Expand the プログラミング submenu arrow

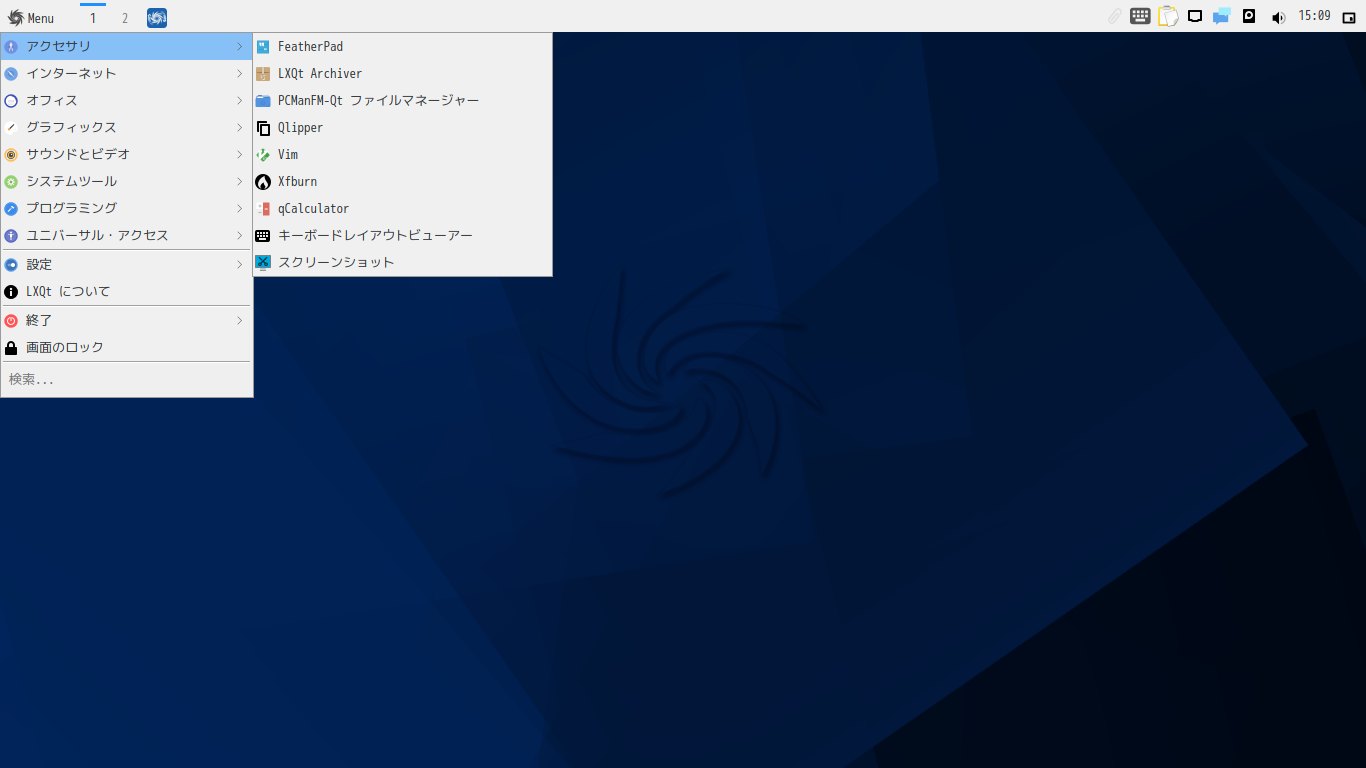240,208
